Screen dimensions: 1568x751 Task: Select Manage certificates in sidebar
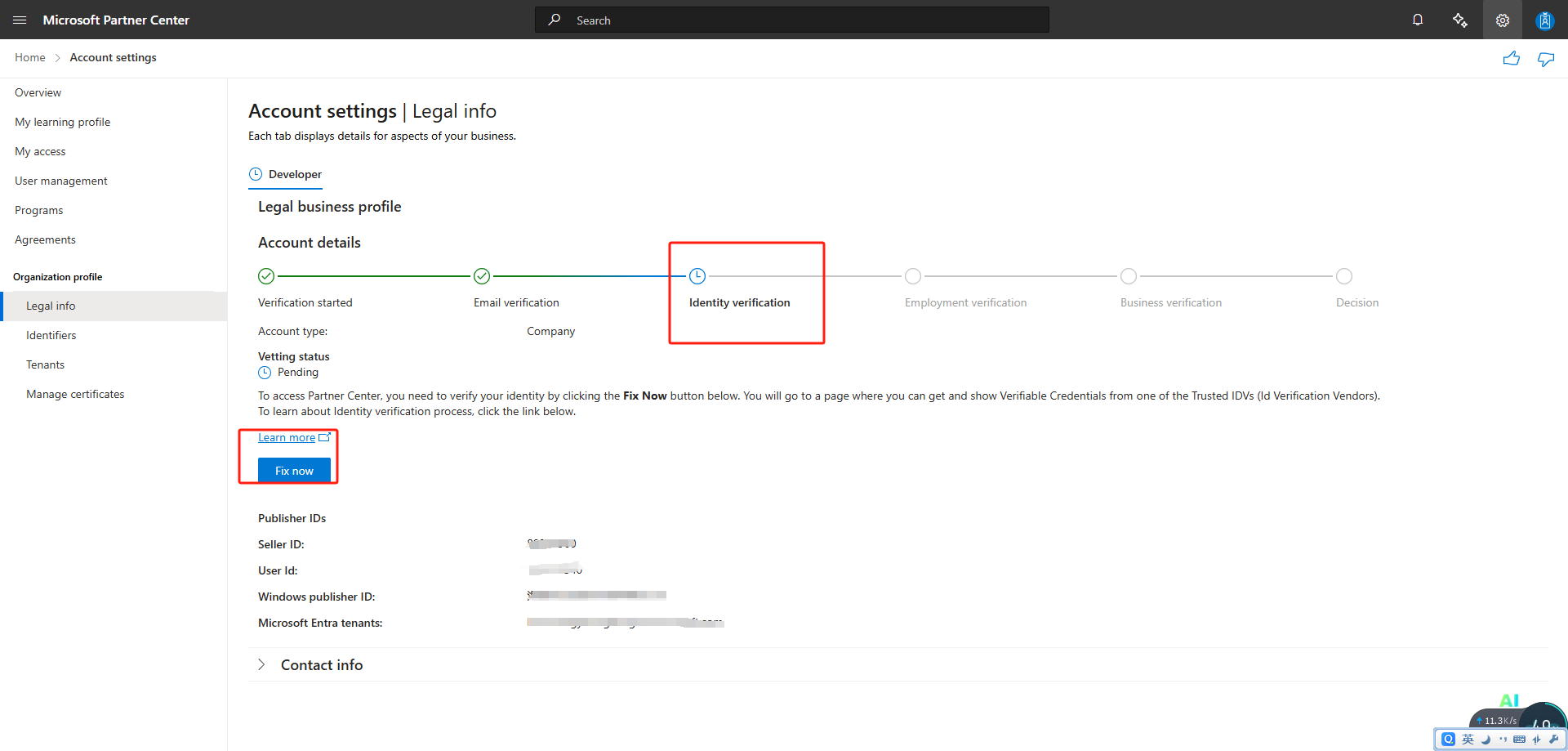75,394
